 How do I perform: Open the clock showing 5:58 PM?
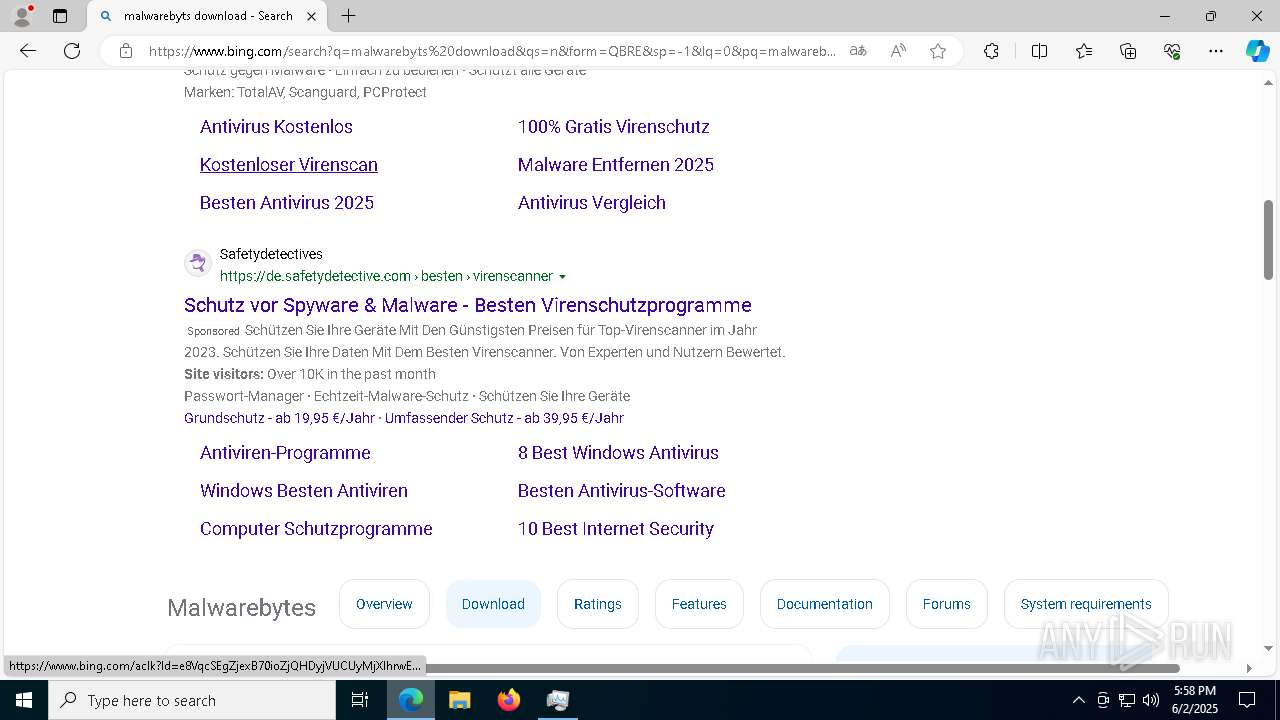(x=1195, y=700)
